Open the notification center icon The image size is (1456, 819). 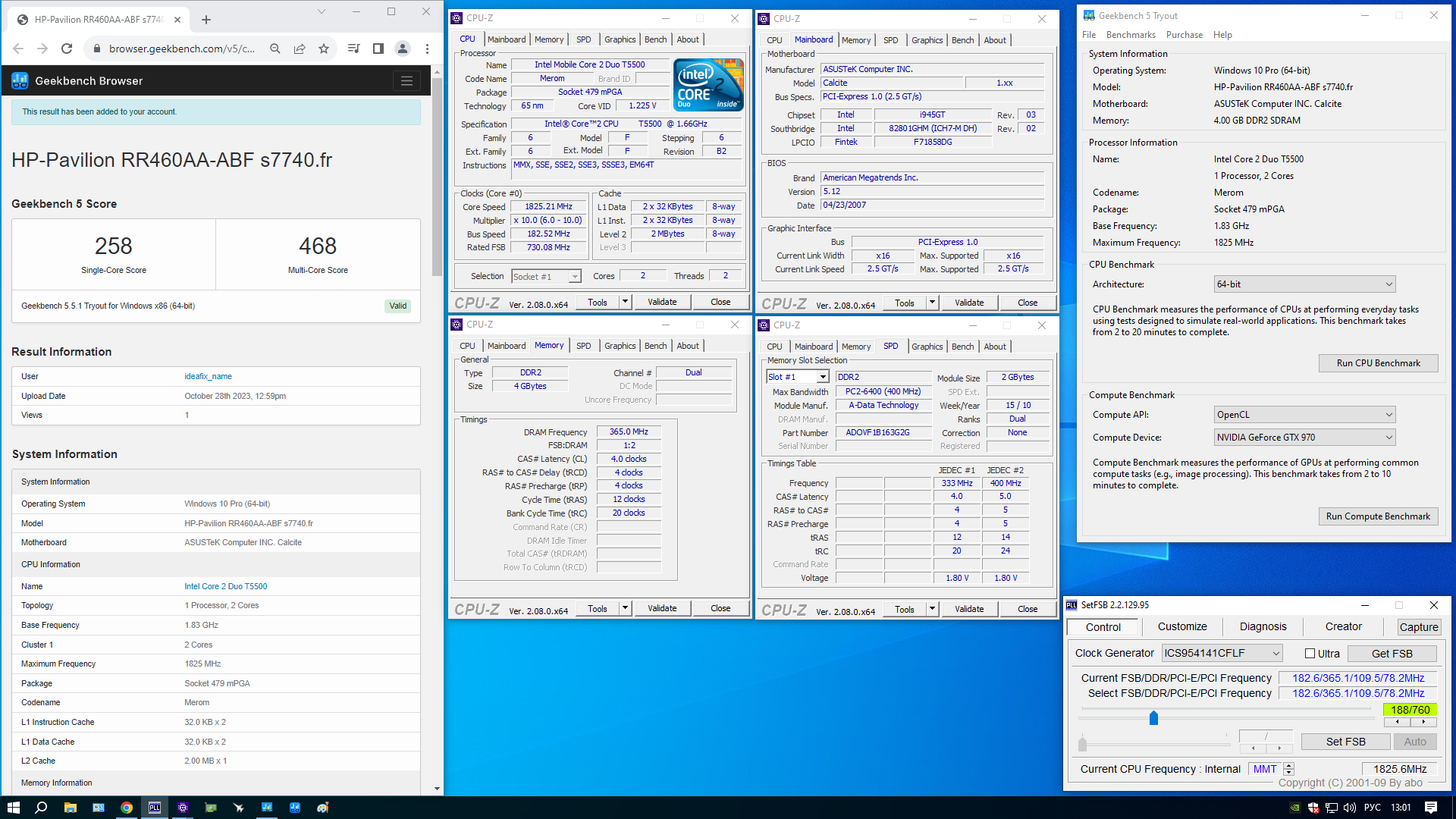pyautogui.click(x=1431, y=808)
